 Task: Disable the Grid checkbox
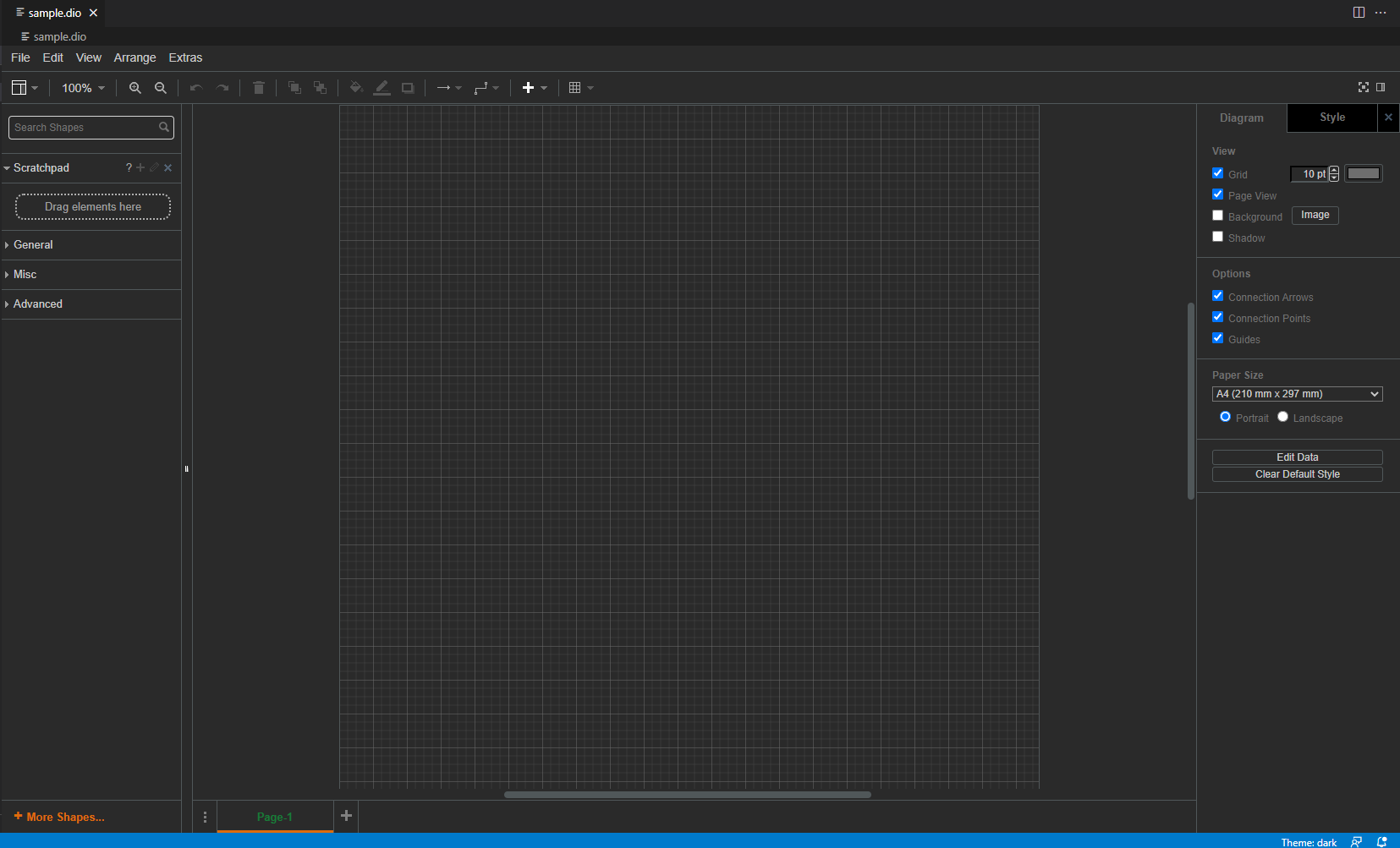(x=1217, y=173)
